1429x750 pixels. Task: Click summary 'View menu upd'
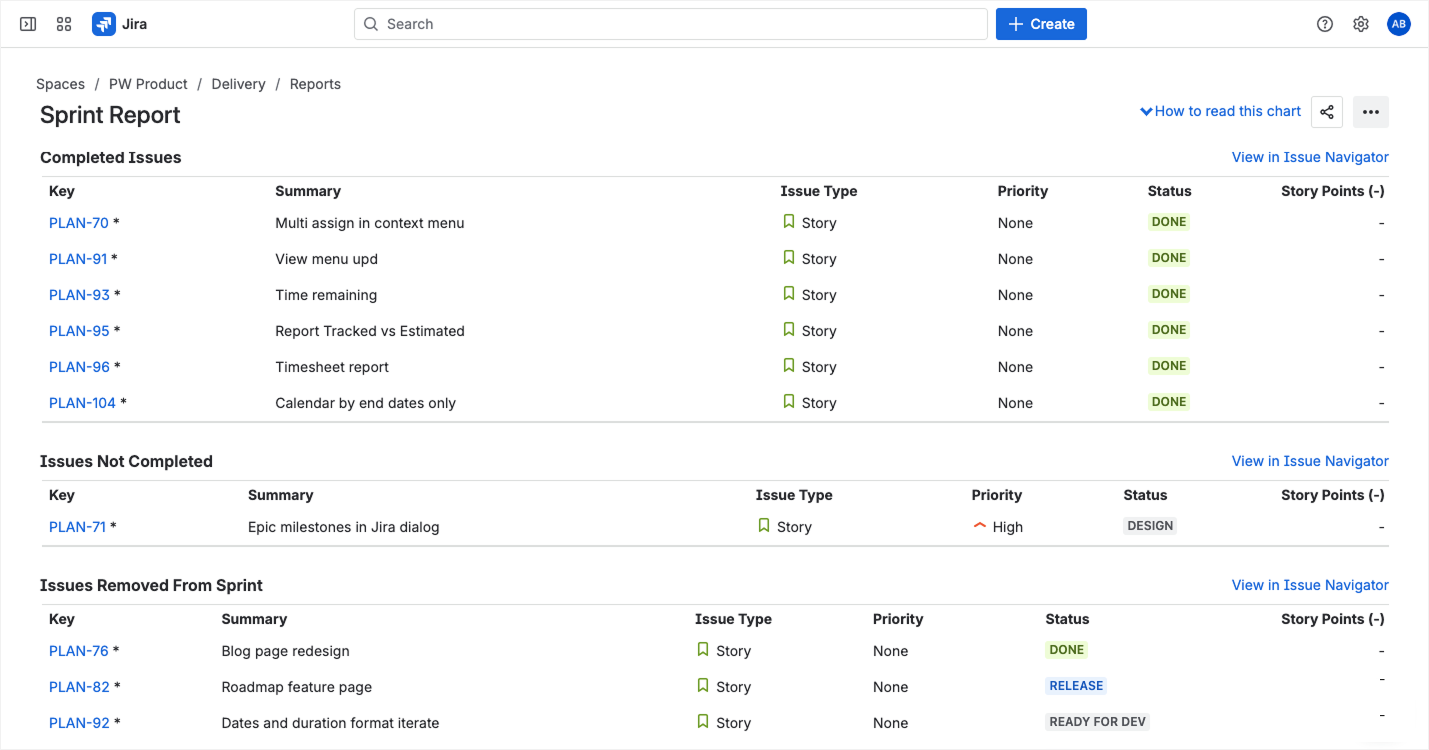click(327, 259)
